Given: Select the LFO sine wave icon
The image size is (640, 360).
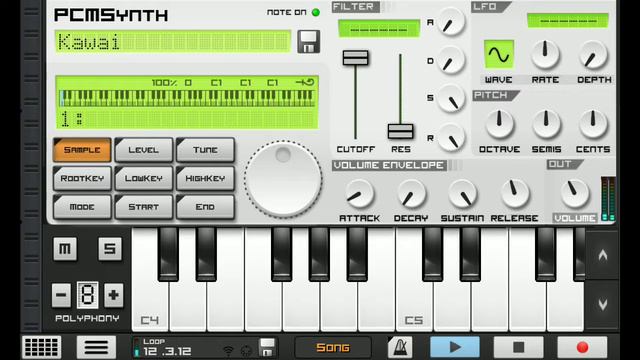Looking at the screenshot, I should (499, 54).
